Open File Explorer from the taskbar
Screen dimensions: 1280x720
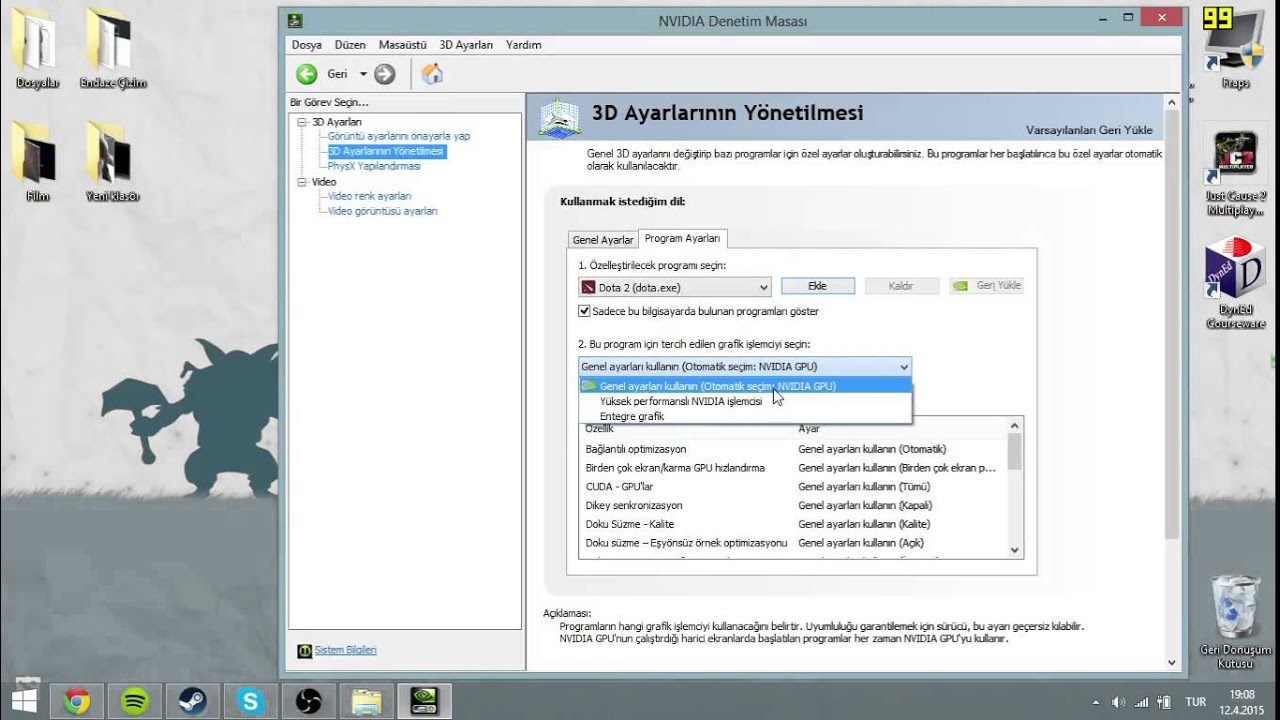pyautogui.click(x=366, y=701)
